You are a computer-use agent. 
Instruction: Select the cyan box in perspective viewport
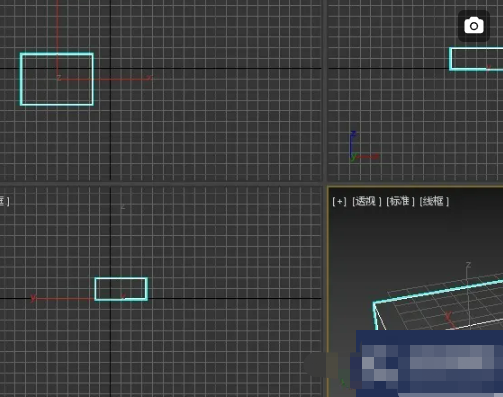click(437, 305)
